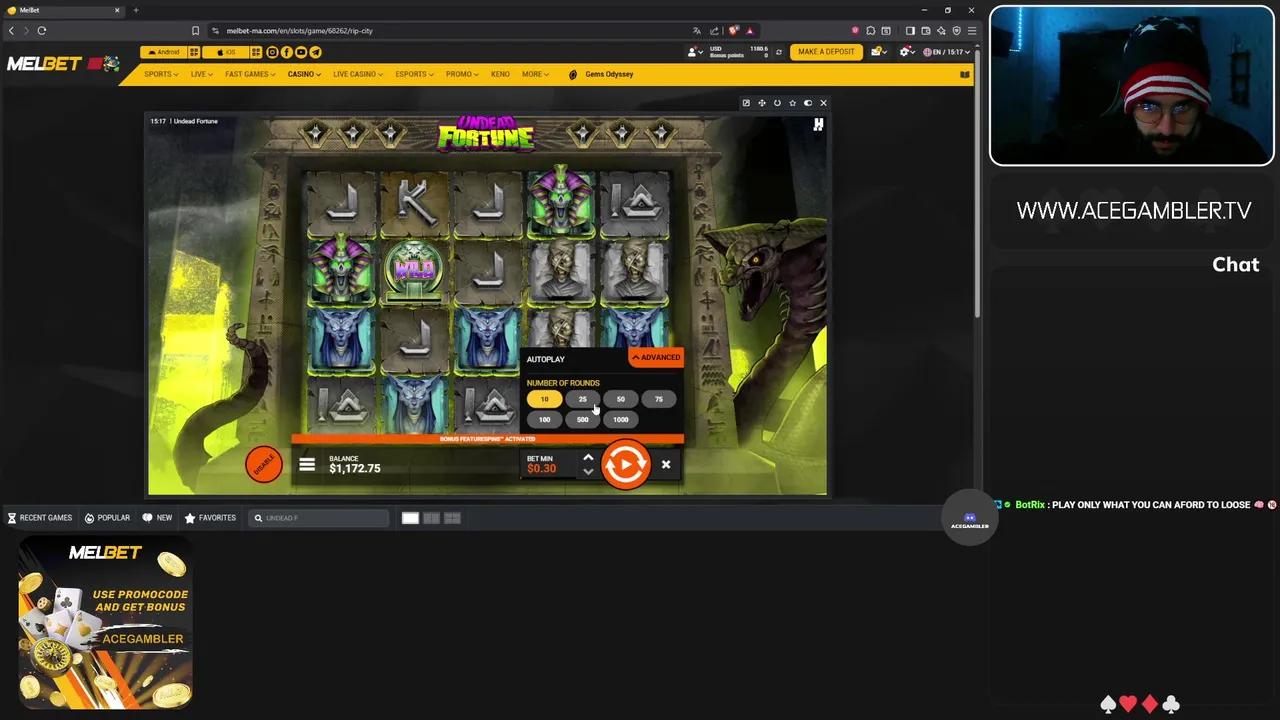Viewport: 1280px width, 720px height.
Task: Select 50 in Number of Rounds
Action: [x=620, y=399]
